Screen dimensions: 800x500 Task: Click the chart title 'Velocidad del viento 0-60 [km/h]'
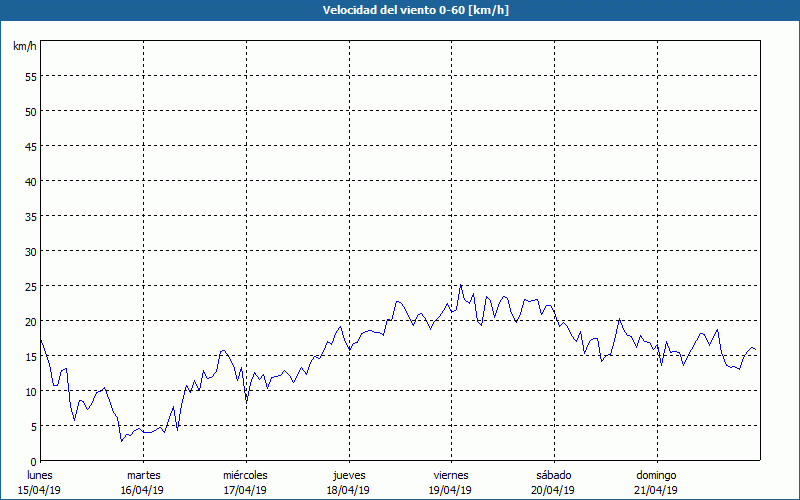(416, 10)
